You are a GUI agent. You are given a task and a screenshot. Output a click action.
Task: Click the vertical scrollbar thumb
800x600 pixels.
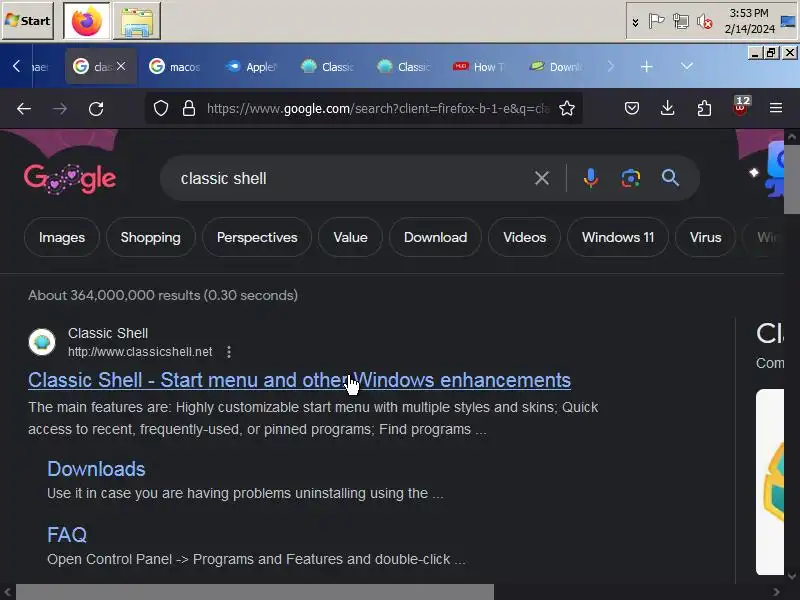(x=791, y=179)
